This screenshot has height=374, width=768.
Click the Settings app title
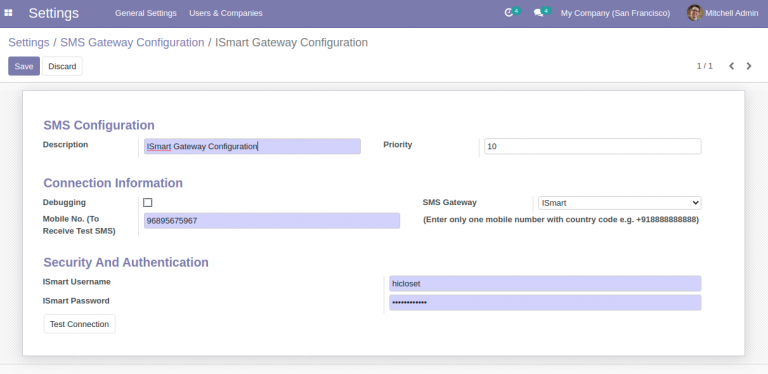point(53,13)
